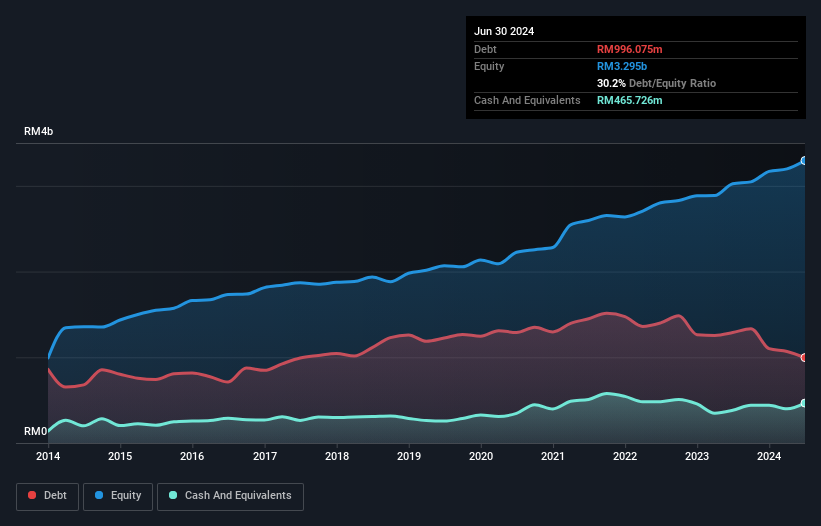Select the Debt endpoint marker on chart
This screenshot has height=526, width=821.
(804, 357)
